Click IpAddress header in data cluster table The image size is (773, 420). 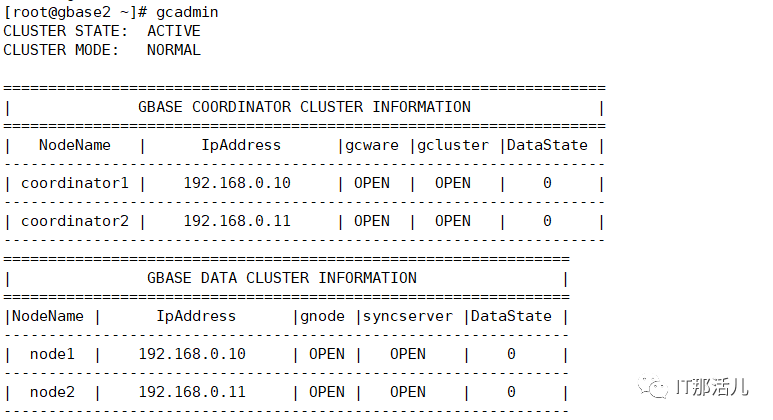coord(196,316)
